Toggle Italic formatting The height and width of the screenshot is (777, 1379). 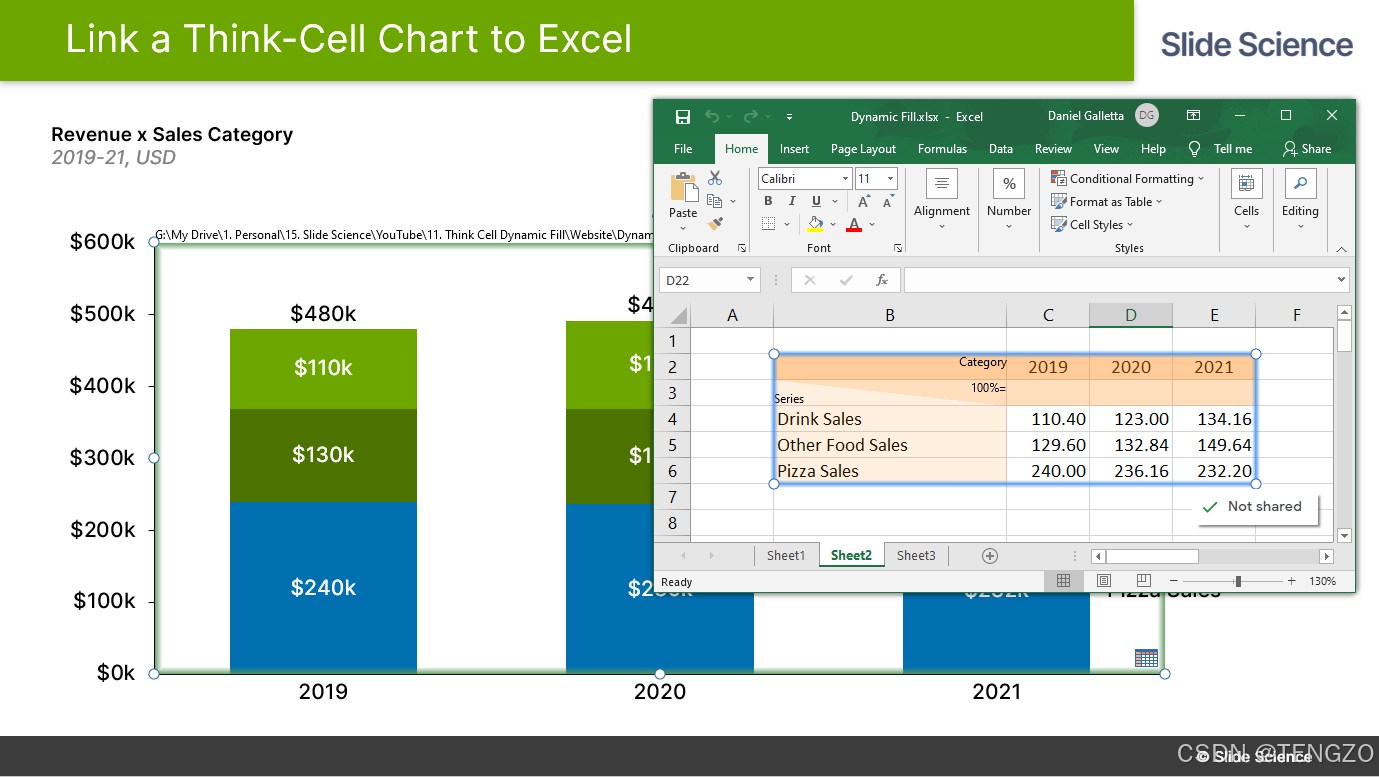(x=790, y=201)
